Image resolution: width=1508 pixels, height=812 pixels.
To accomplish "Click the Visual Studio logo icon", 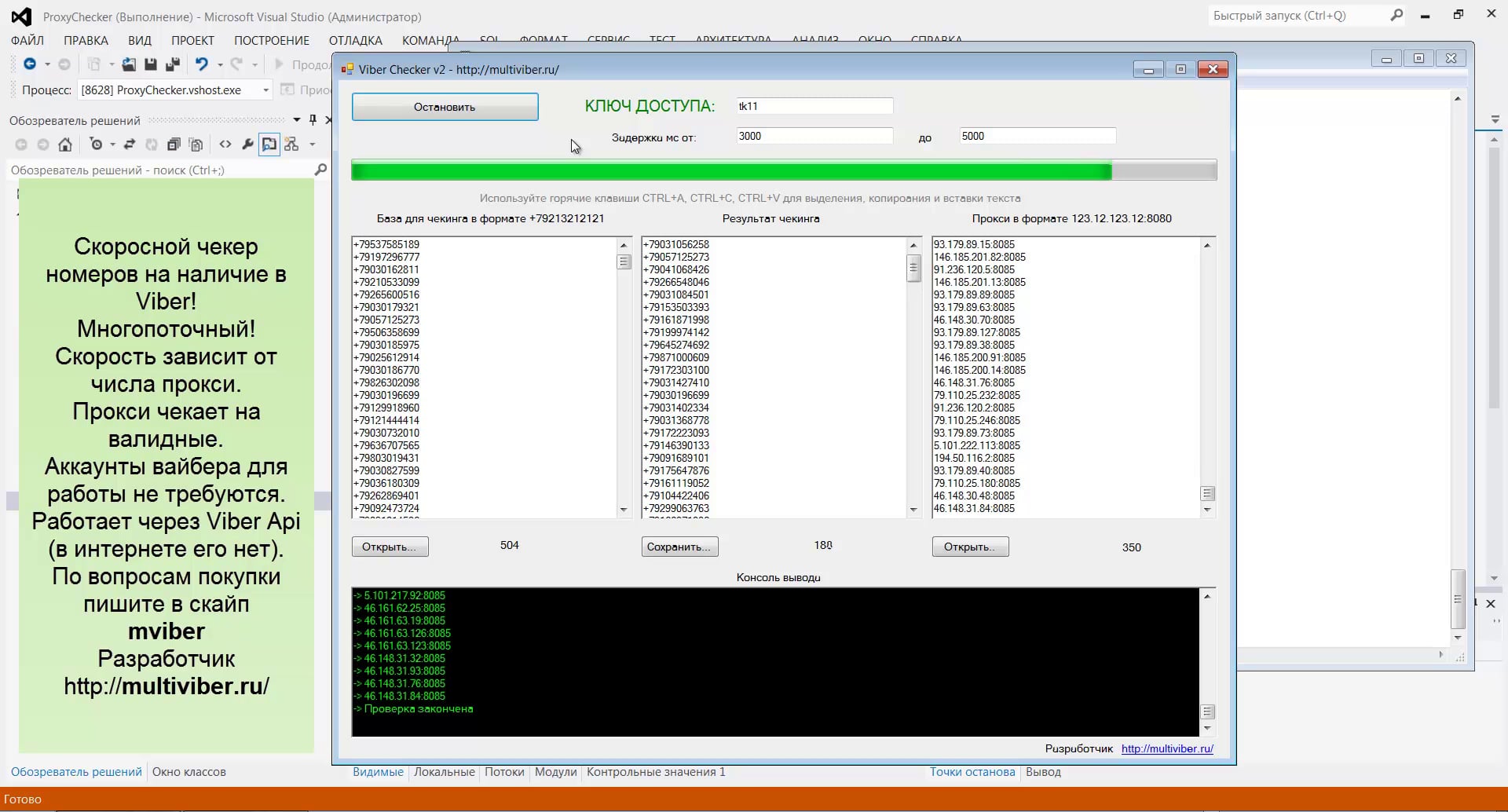I will (21, 16).
